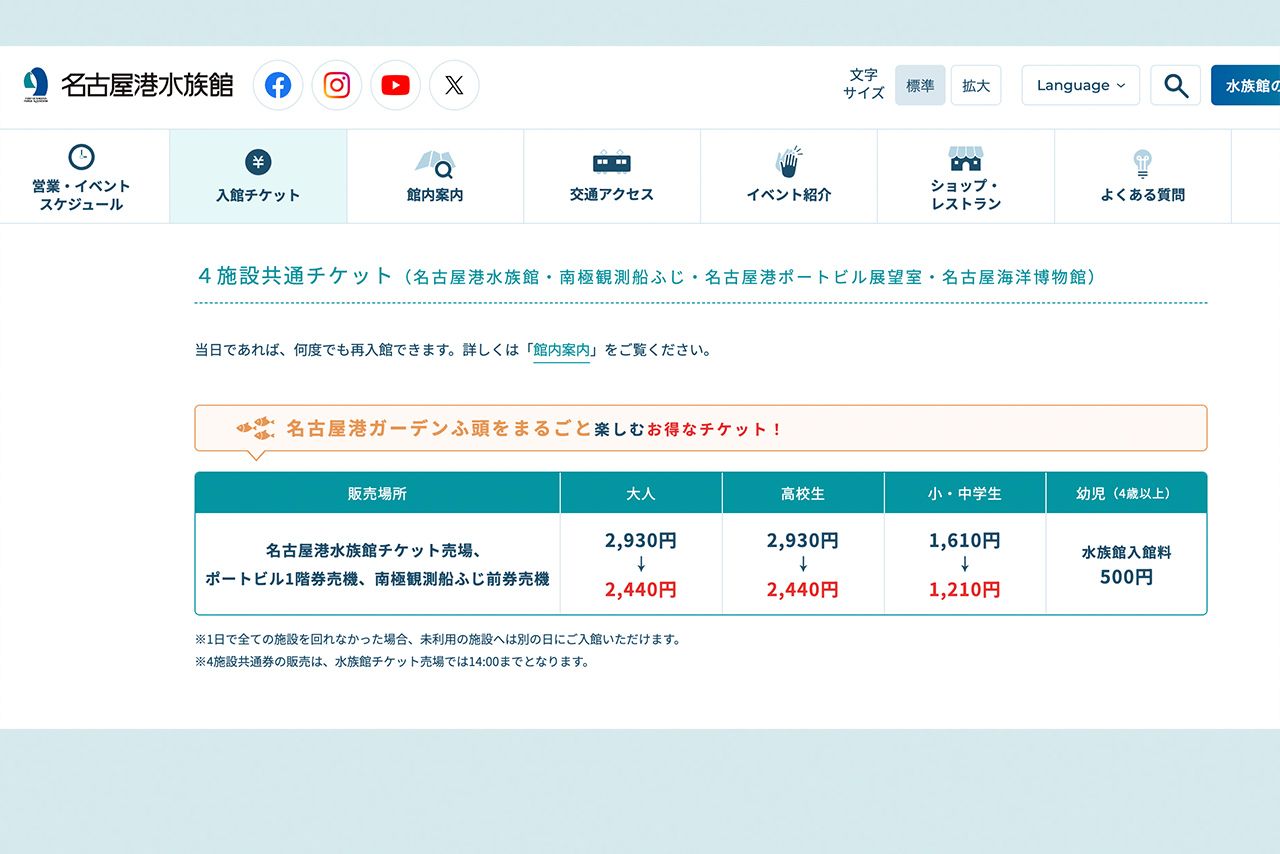1280x854 pixels.
Task: Click the blue 水族館の button
Action: click(1245, 85)
